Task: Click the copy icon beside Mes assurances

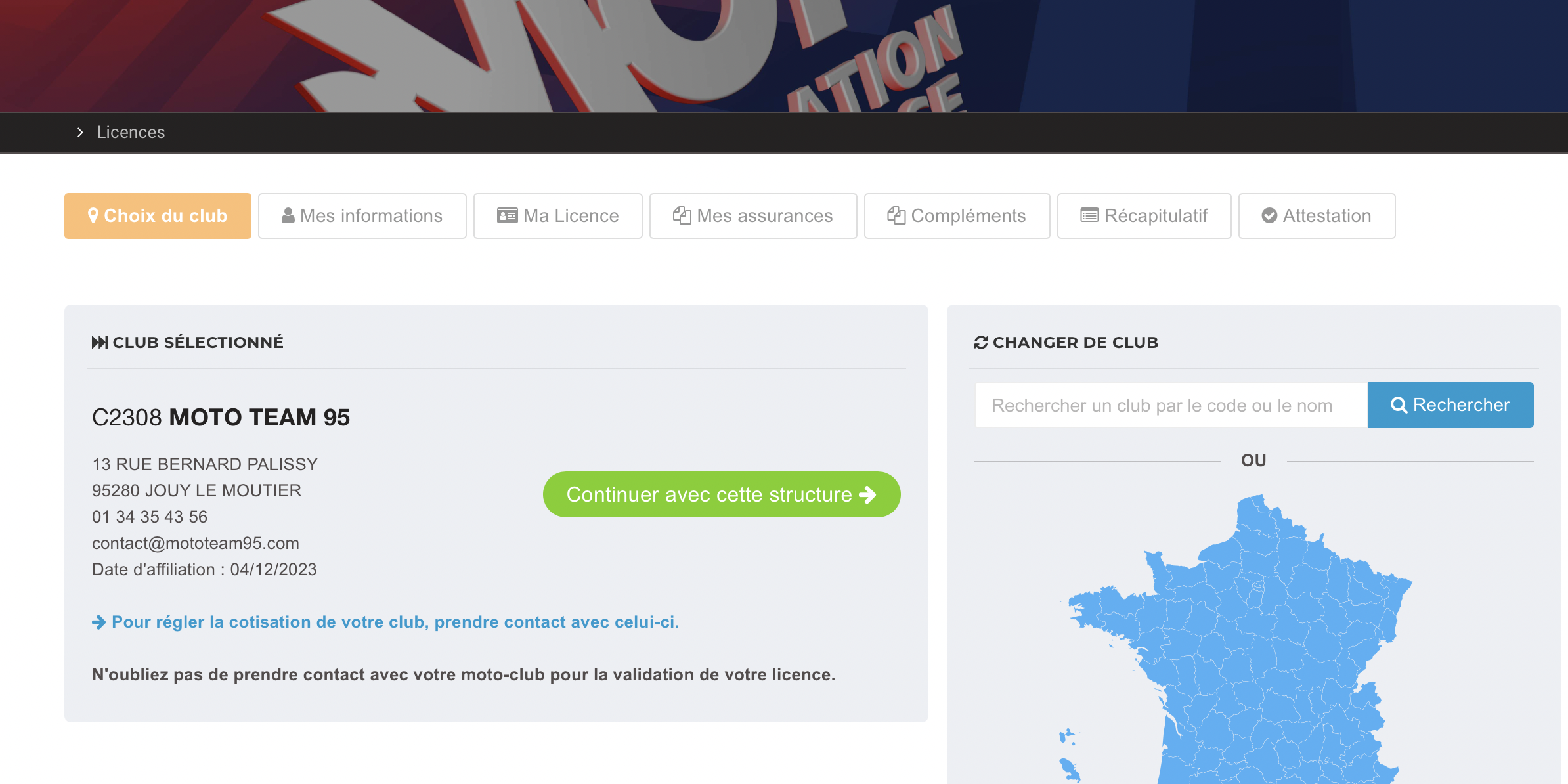Action: 682,215
